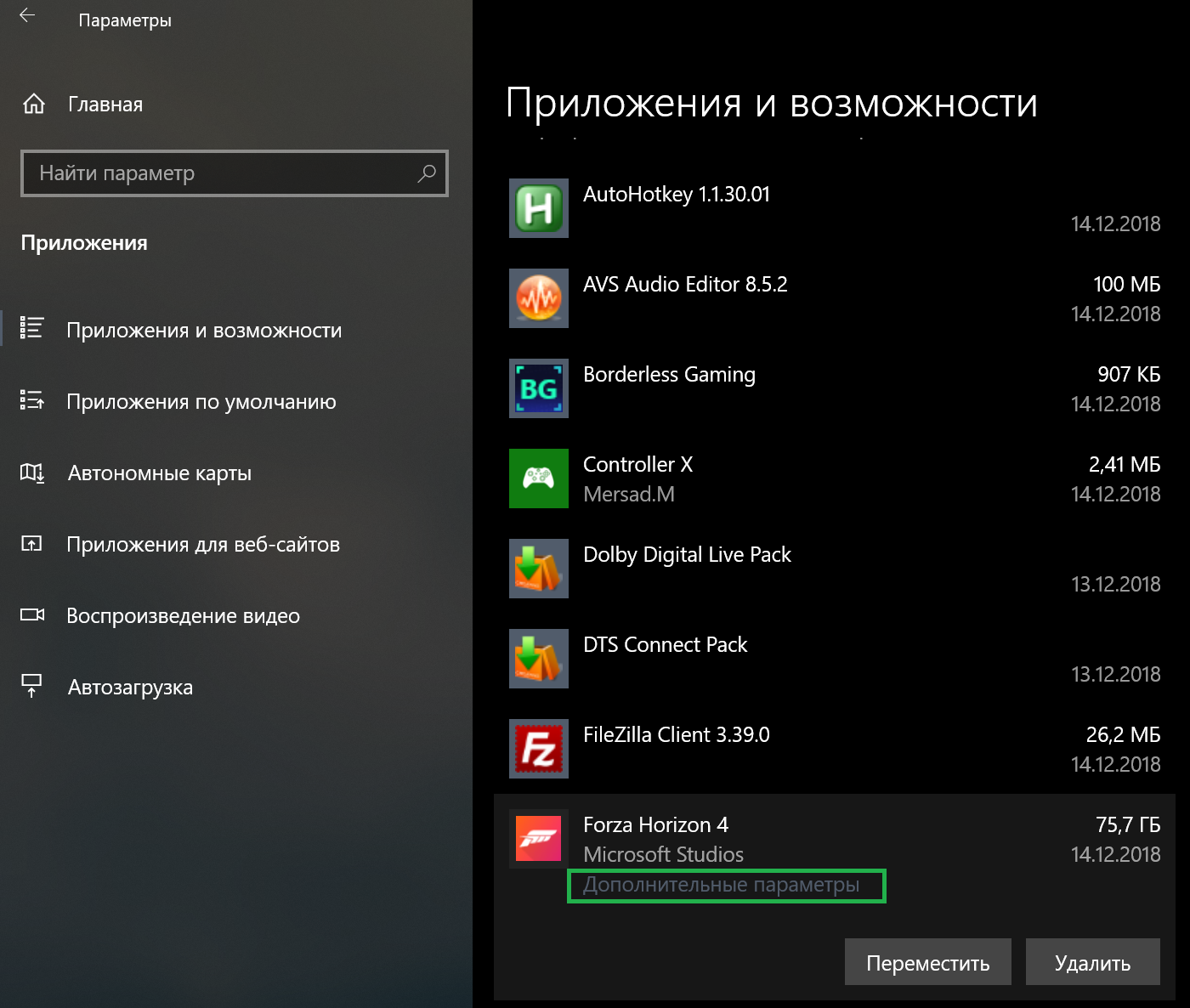
Task: Click the 26,2 МБ size value
Action: 1123,734
